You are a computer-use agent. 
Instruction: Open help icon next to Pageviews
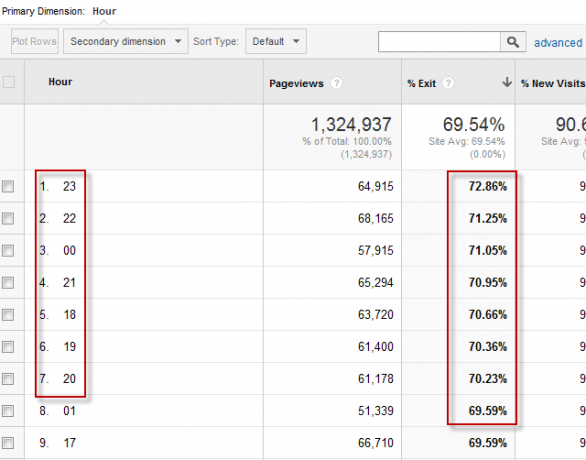click(x=336, y=83)
